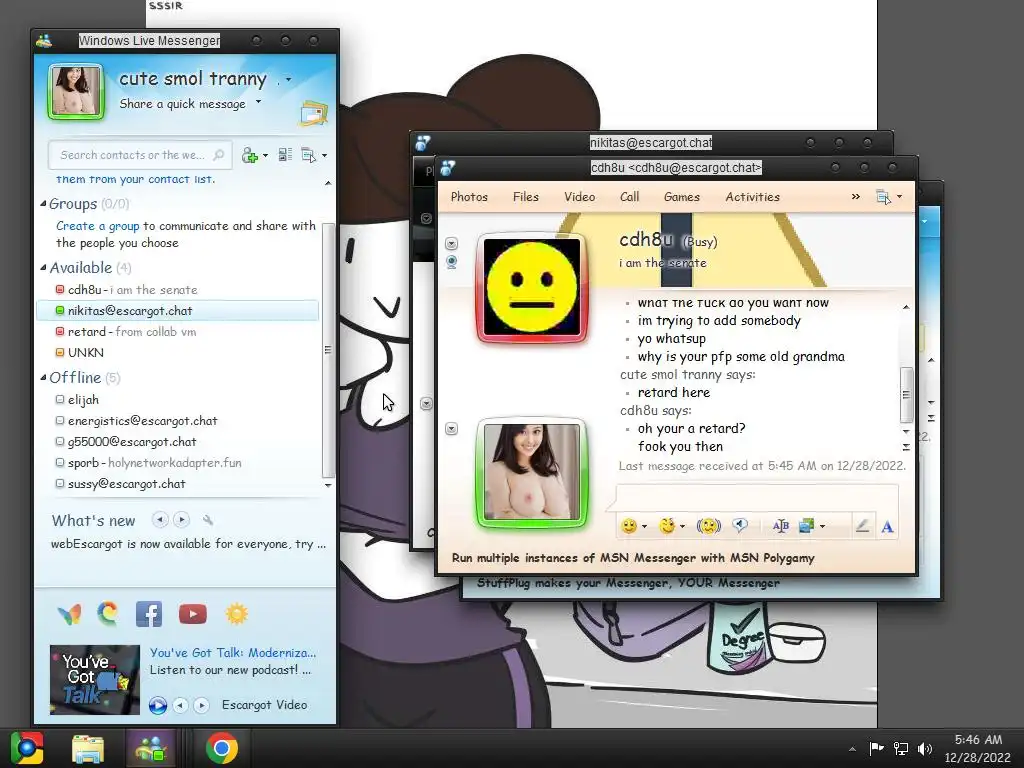Go to previous Escargot Video item
The width and height of the screenshot is (1024, 768).
[180, 705]
